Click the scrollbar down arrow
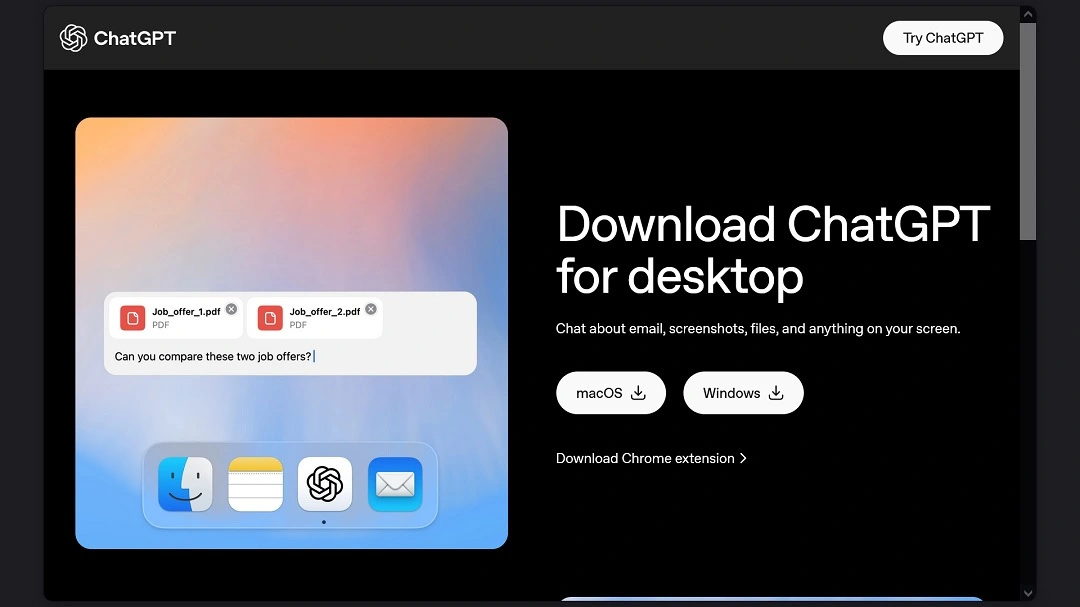 click(x=1028, y=593)
